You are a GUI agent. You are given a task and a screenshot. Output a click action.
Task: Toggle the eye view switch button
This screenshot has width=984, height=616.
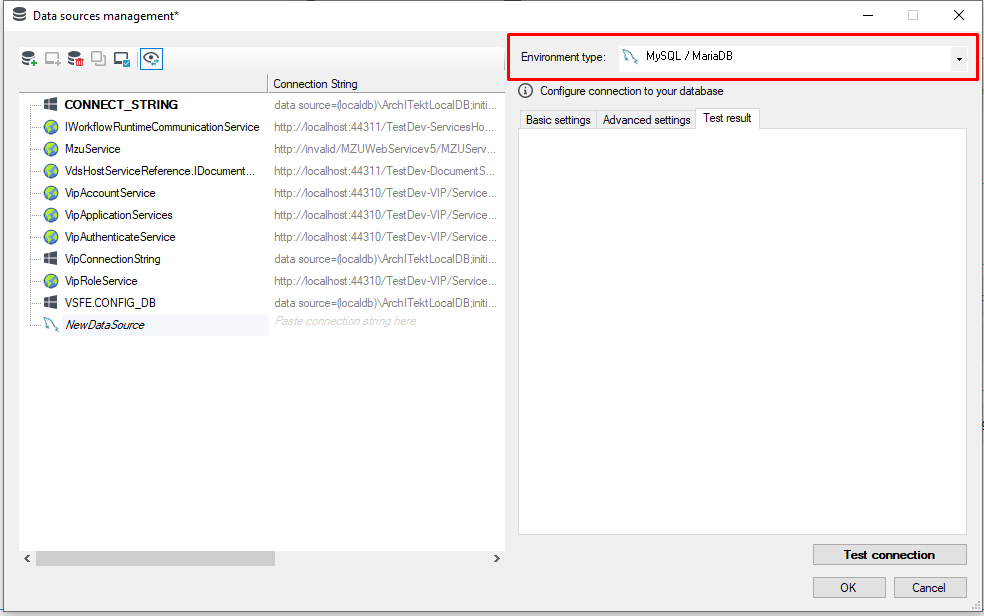tap(151, 59)
